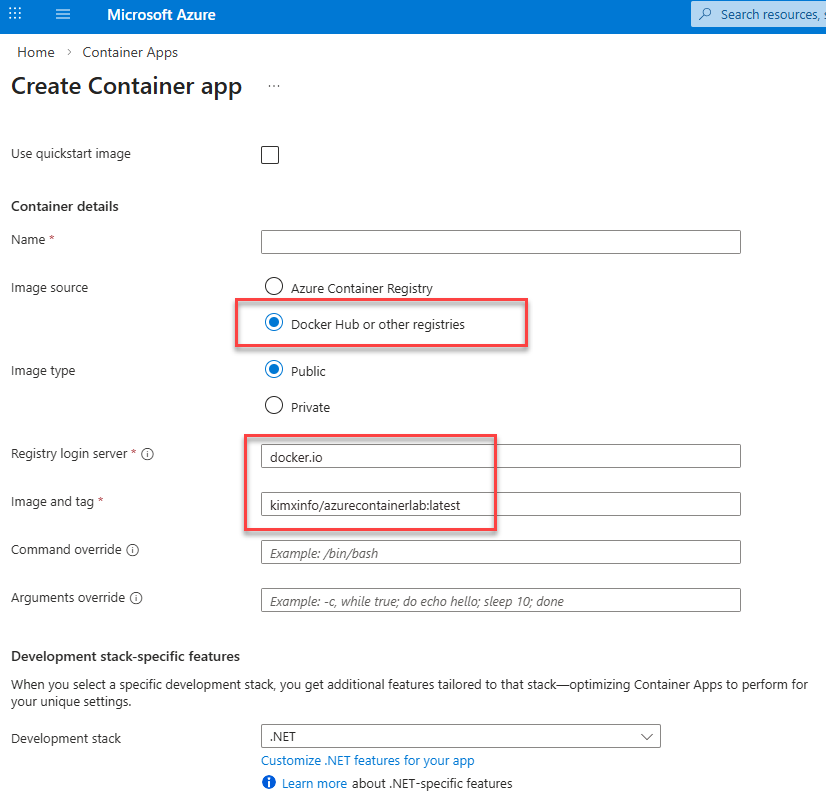This screenshot has width=826, height=809.
Task: Open the Azure apps grid launcher
Action: (x=15, y=14)
